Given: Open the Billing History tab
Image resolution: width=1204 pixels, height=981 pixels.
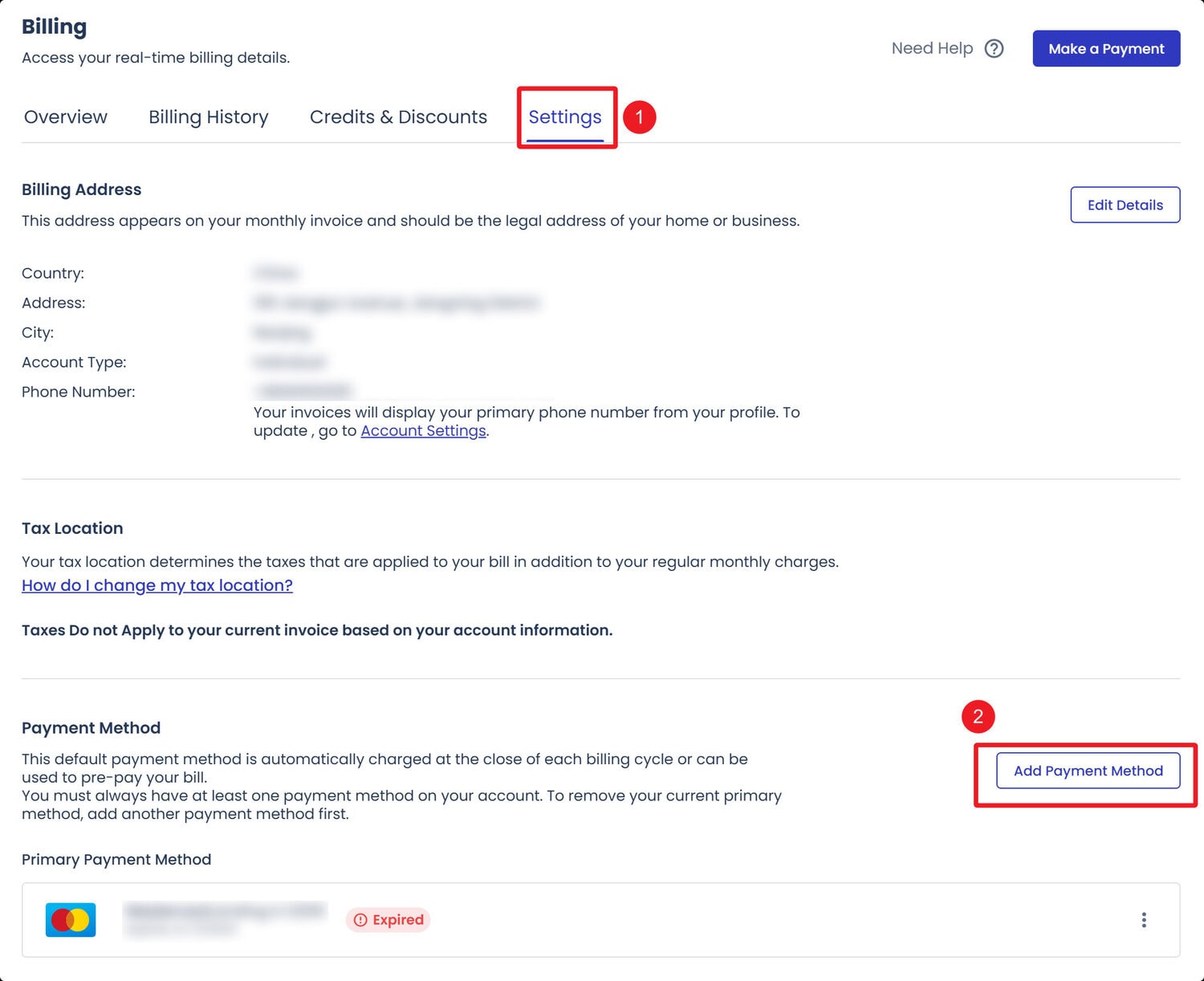Looking at the screenshot, I should pos(209,117).
